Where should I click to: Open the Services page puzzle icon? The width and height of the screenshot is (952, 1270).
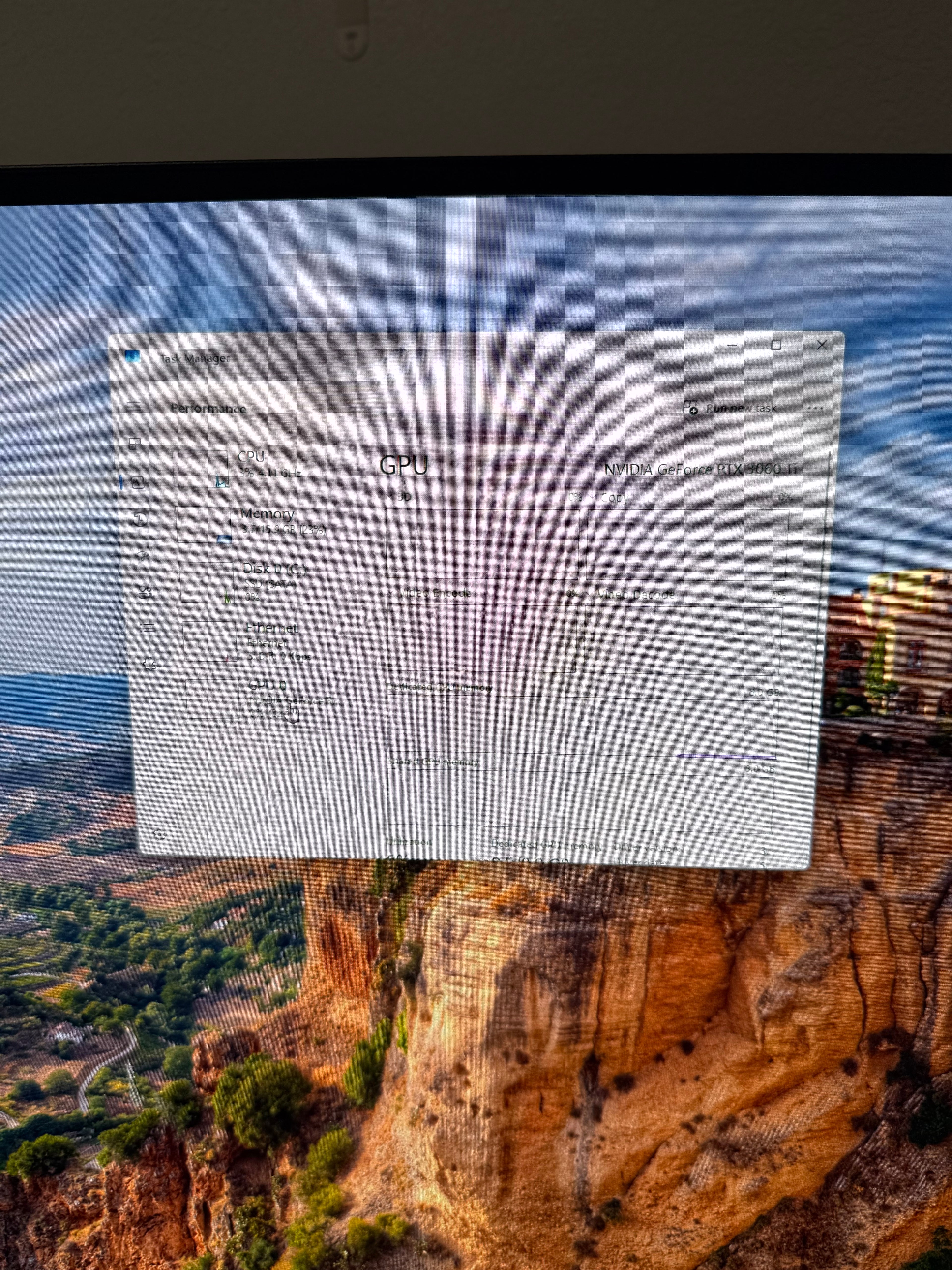click(x=149, y=664)
